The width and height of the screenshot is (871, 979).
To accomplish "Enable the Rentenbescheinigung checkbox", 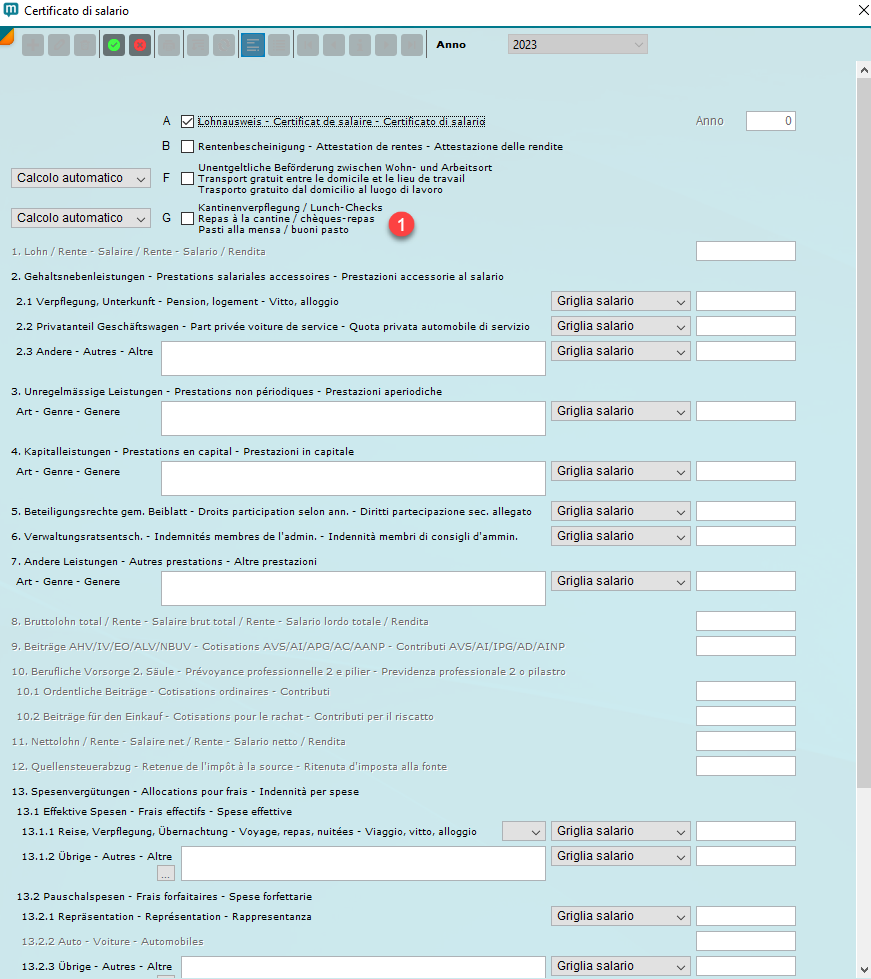I will coord(186,145).
